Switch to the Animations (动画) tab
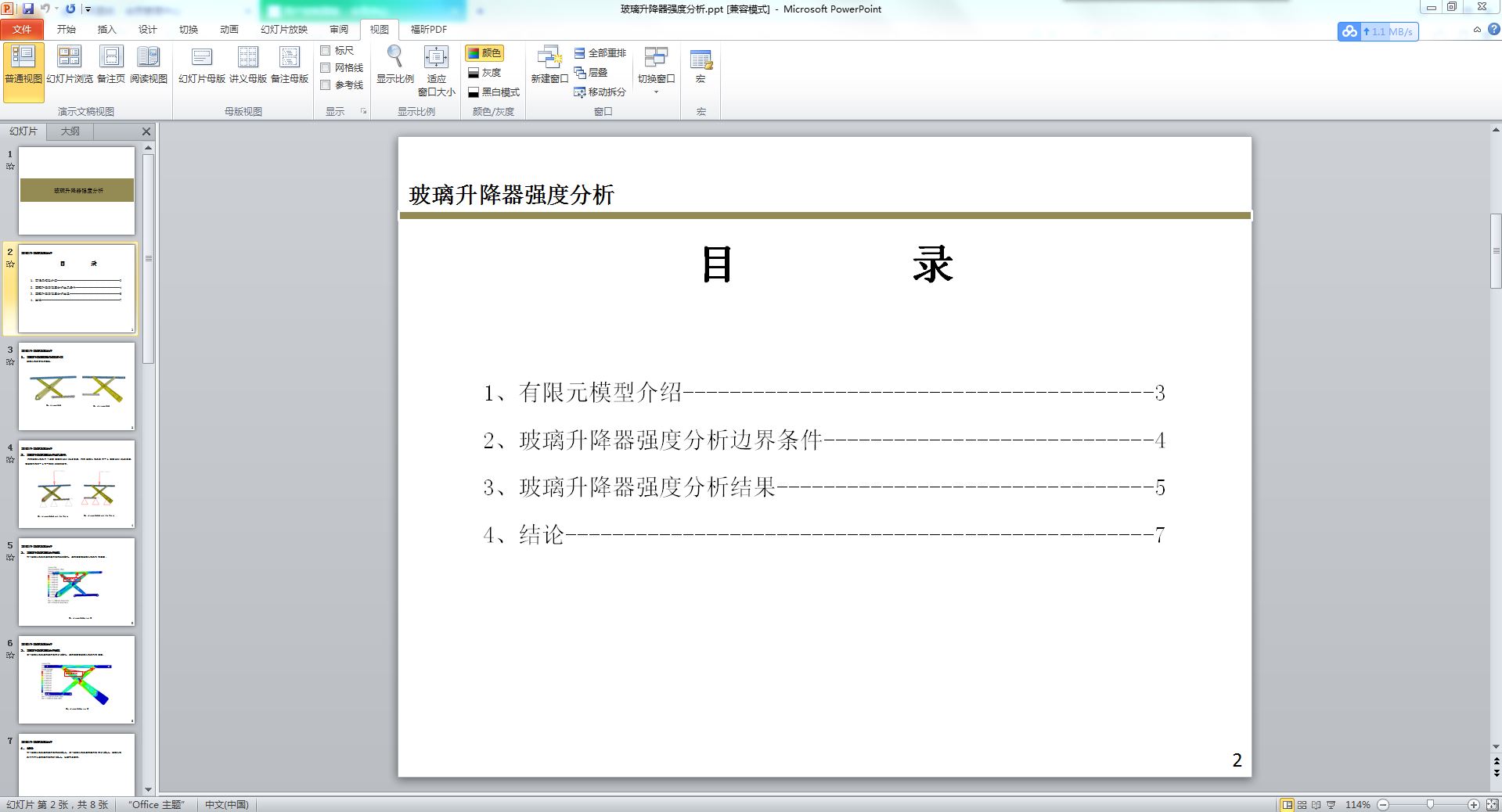Screen dimensions: 1502x812 pos(229,30)
